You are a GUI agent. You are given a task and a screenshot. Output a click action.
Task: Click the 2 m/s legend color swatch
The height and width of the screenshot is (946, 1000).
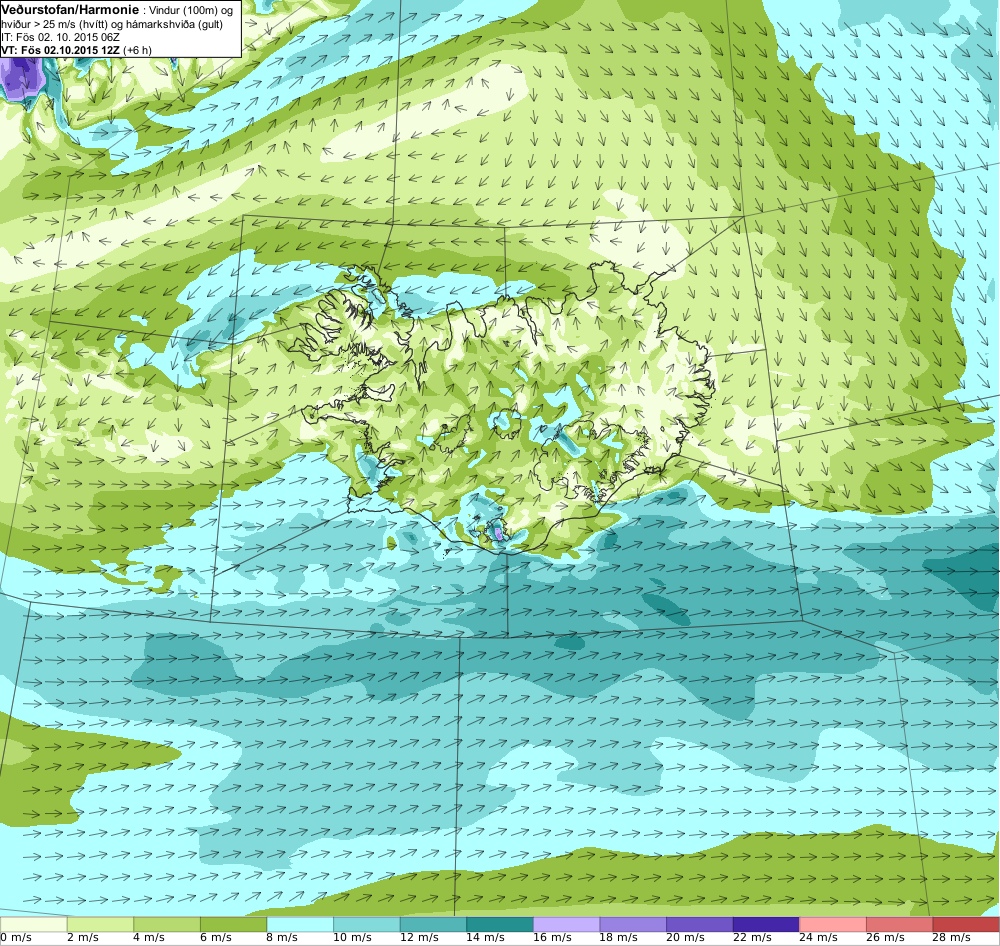click(x=100, y=924)
